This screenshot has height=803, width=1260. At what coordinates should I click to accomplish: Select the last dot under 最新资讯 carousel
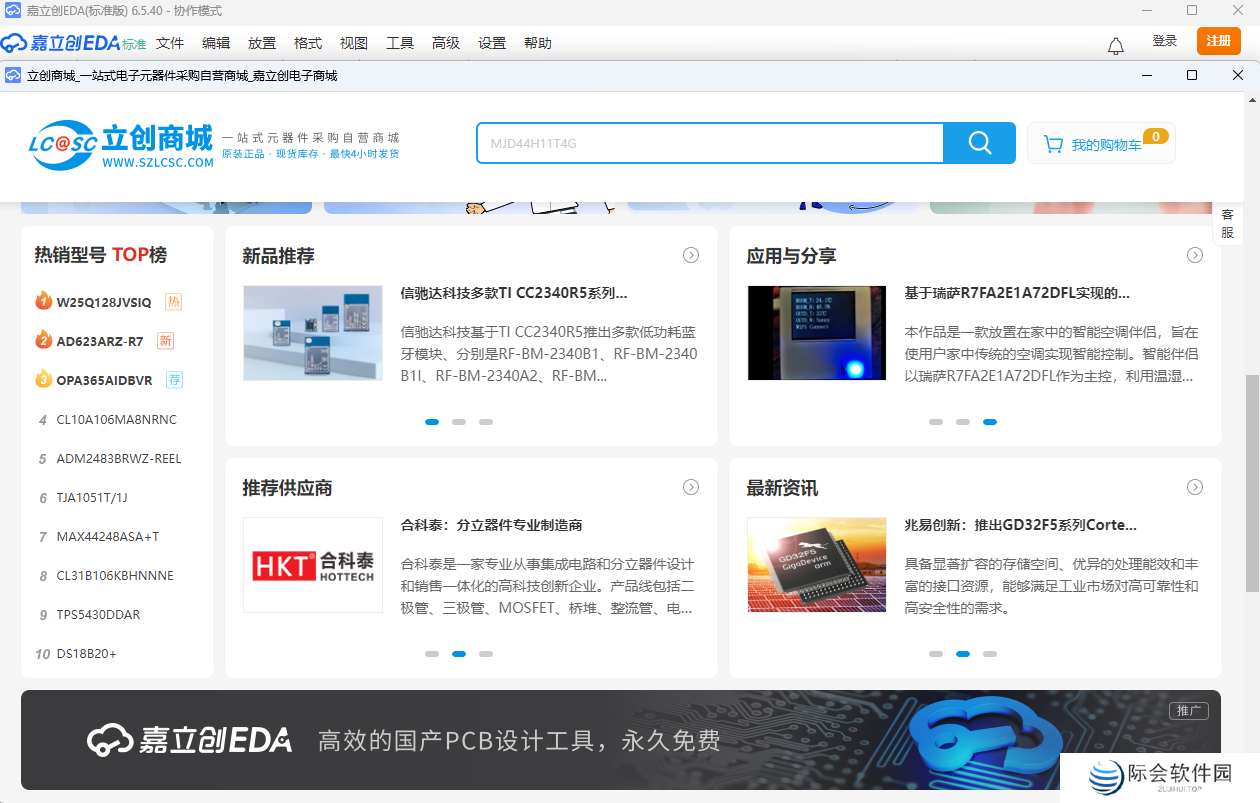990,653
